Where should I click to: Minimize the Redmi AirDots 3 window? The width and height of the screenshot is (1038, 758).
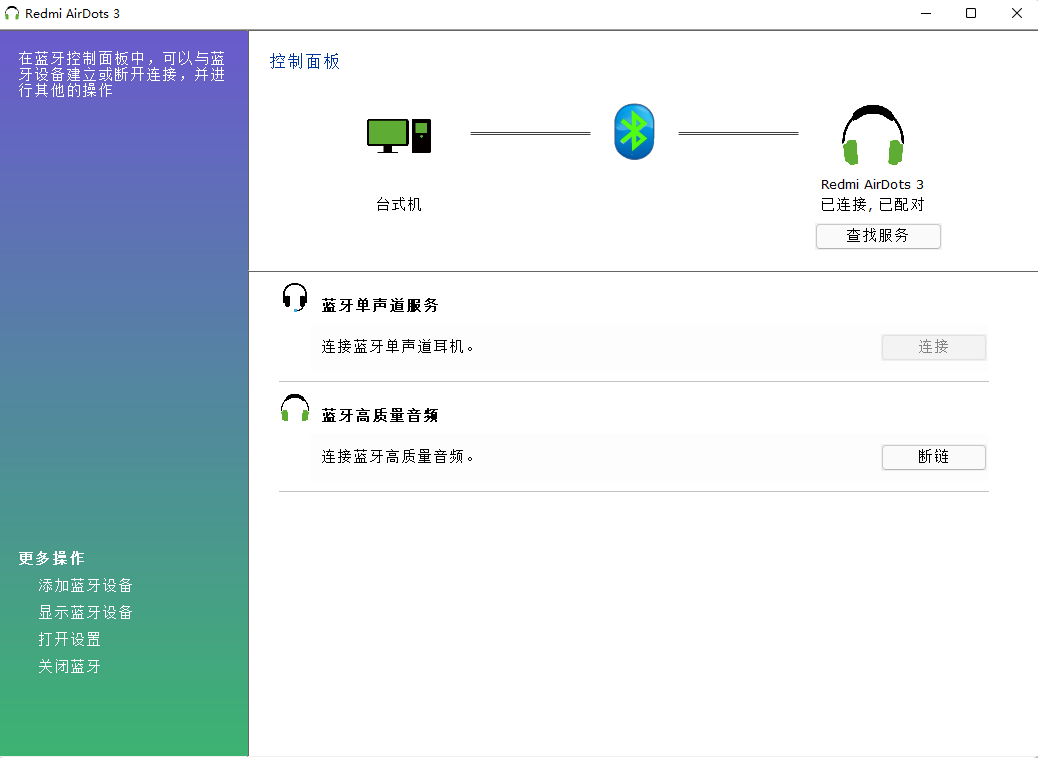[925, 13]
